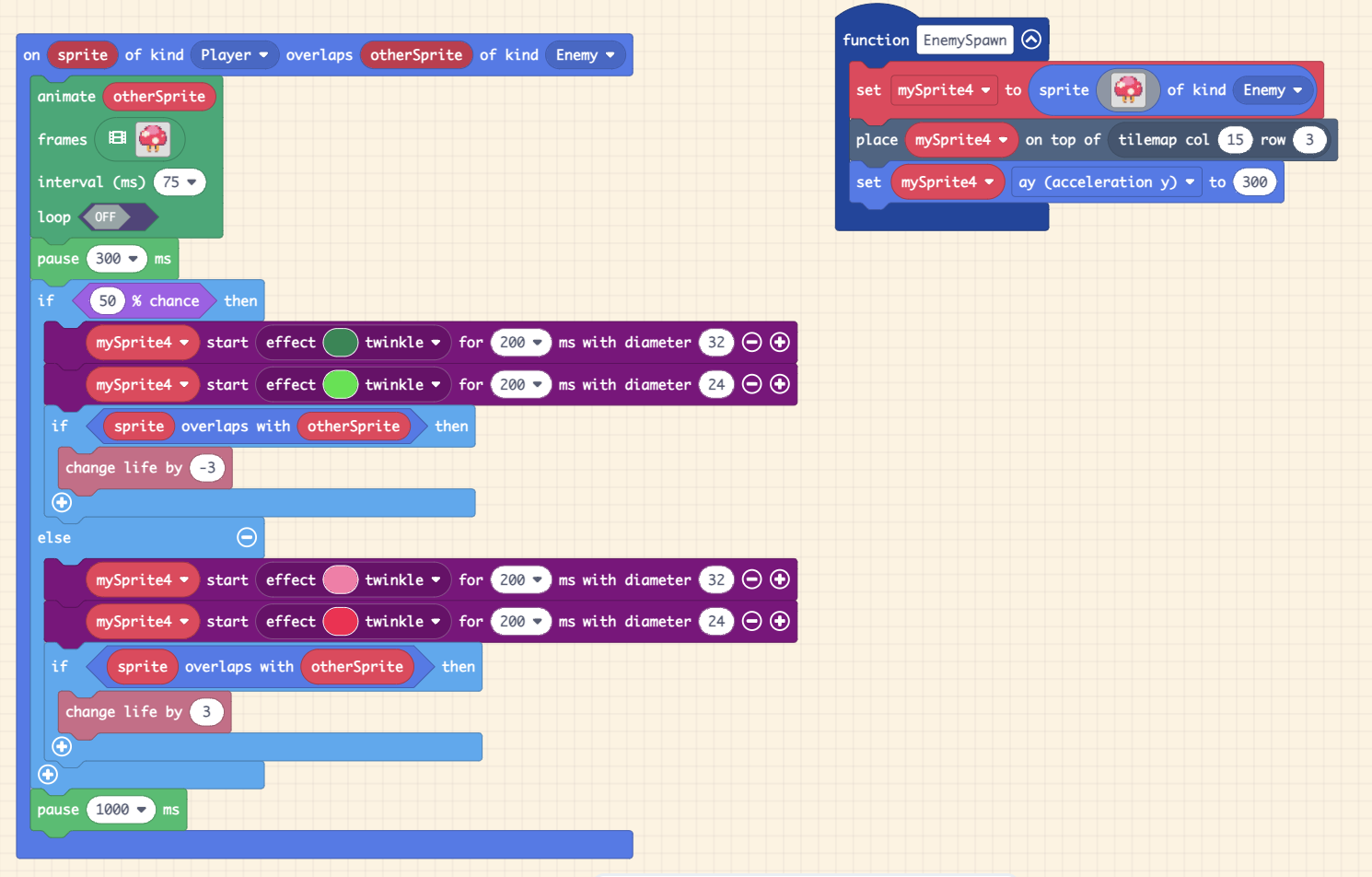Open the 200 ms dropdown on dark green row
The height and width of the screenshot is (877, 1372).
point(521,343)
